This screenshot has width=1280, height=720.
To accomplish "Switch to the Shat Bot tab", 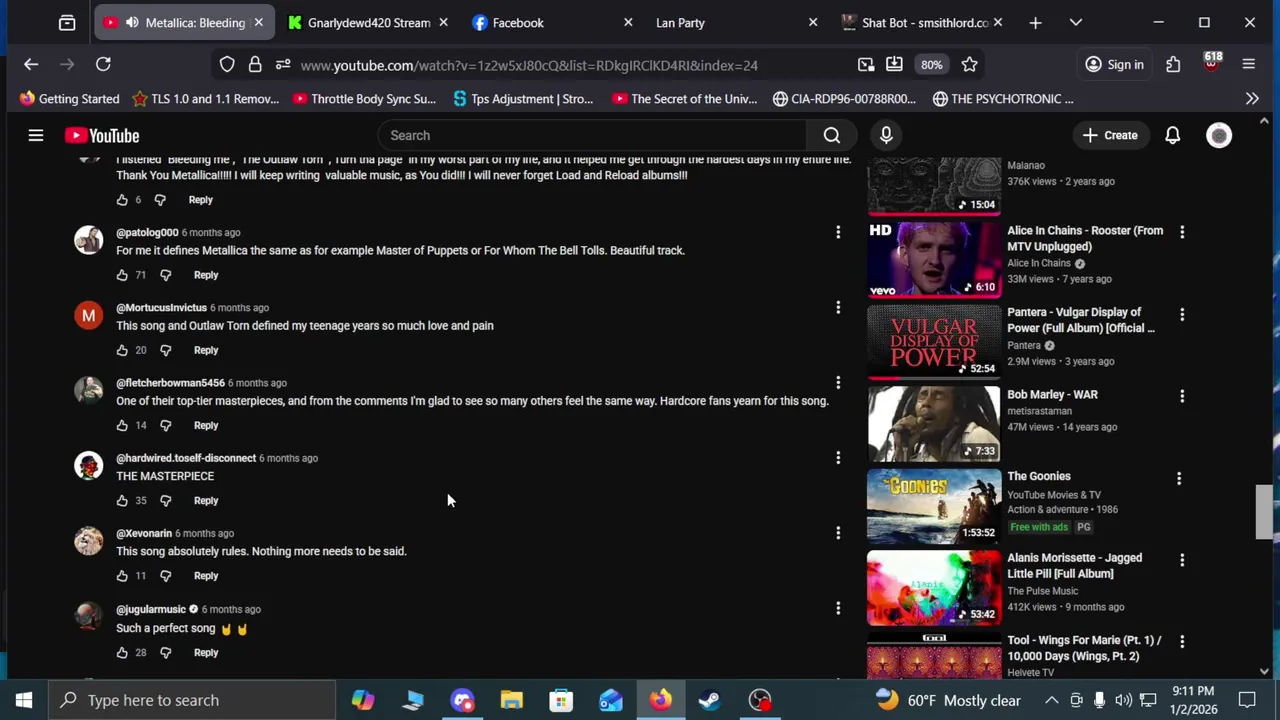I will click(921, 22).
